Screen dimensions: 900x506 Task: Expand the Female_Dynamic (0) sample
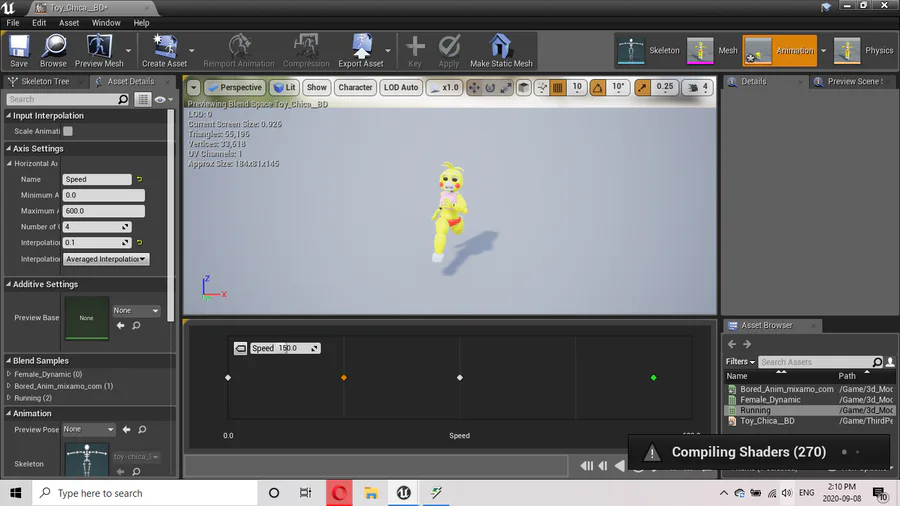(x=9, y=374)
